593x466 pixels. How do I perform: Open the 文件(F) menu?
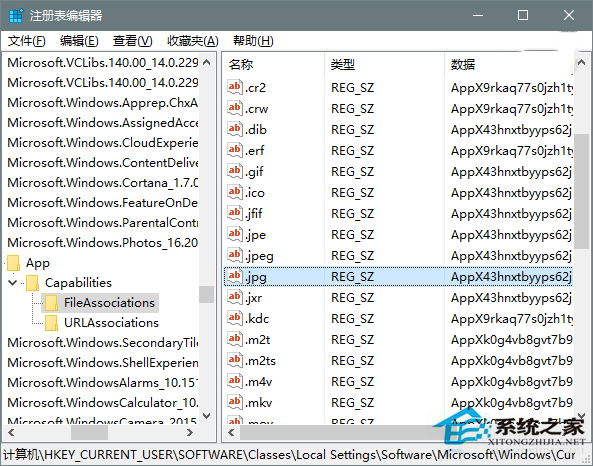(26, 41)
